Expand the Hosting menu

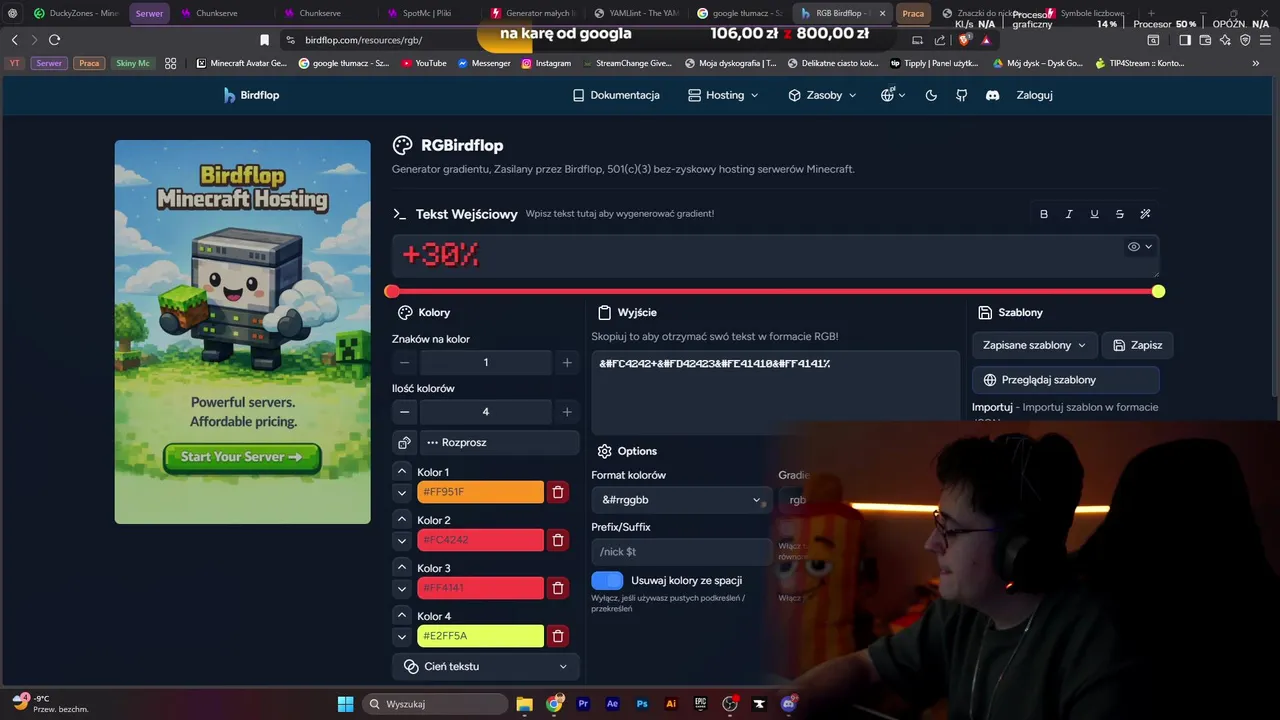(x=724, y=95)
